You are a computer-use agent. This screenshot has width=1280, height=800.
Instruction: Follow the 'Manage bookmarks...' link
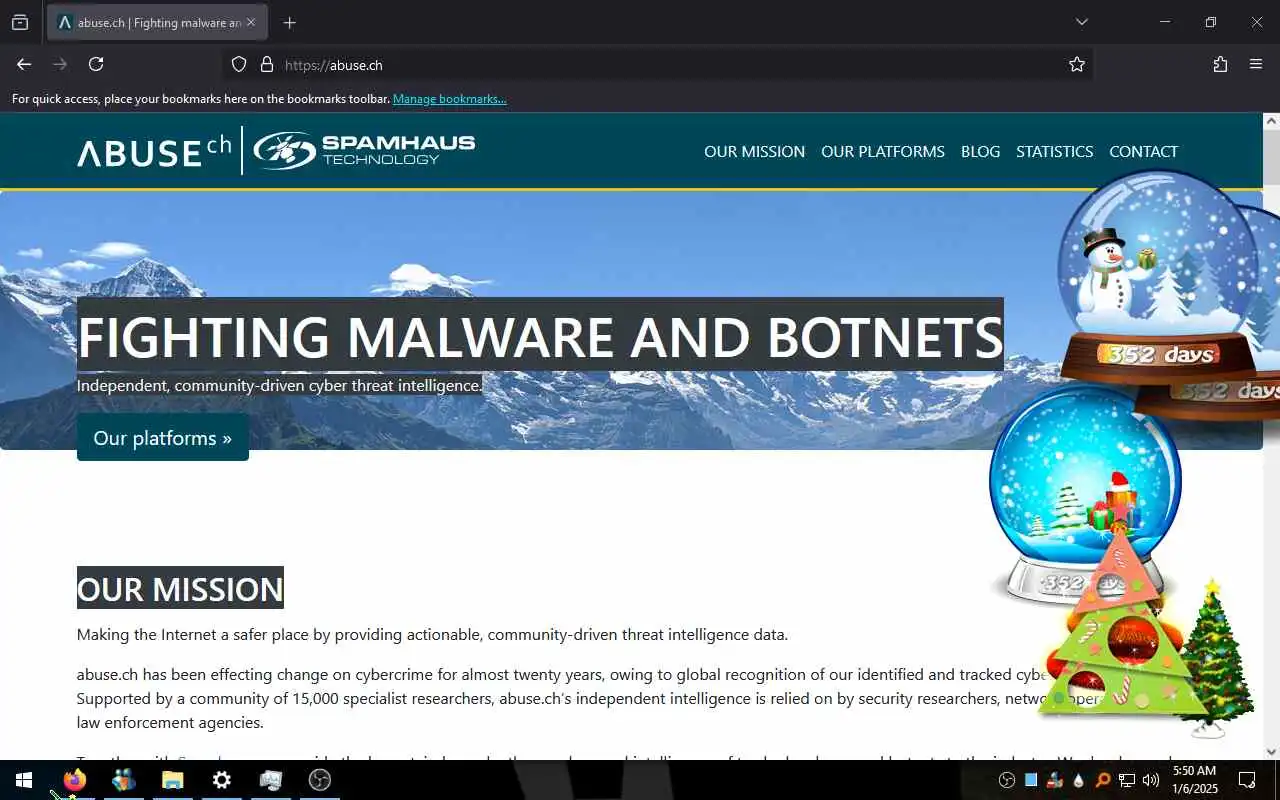point(450,99)
